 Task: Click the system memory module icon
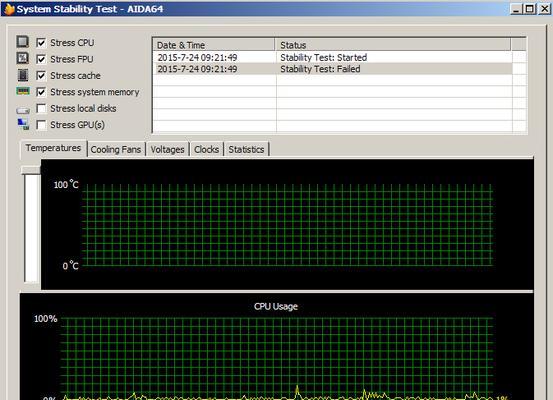pos(23,91)
